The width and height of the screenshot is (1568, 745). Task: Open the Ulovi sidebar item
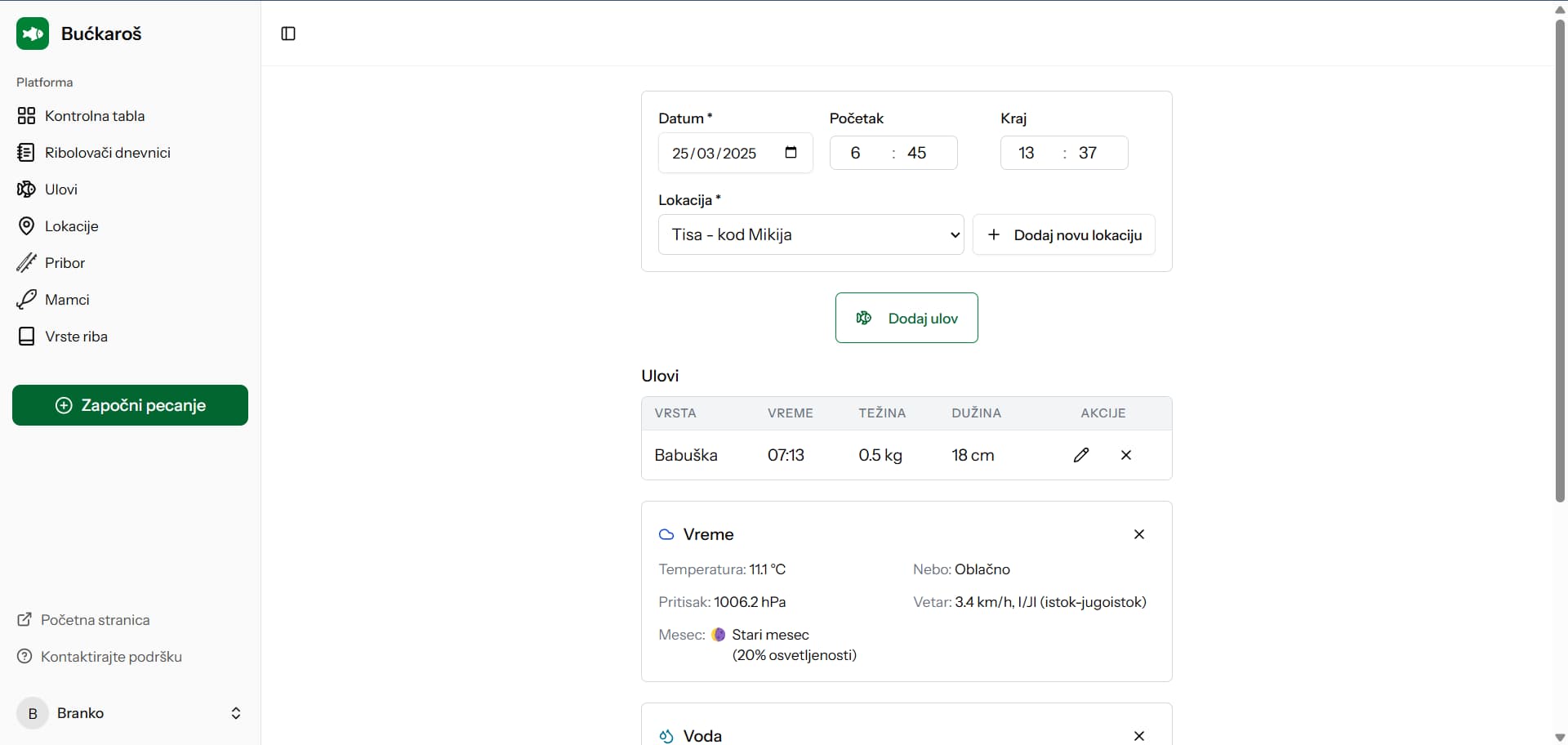pyautogui.click(x=61, y=190)
